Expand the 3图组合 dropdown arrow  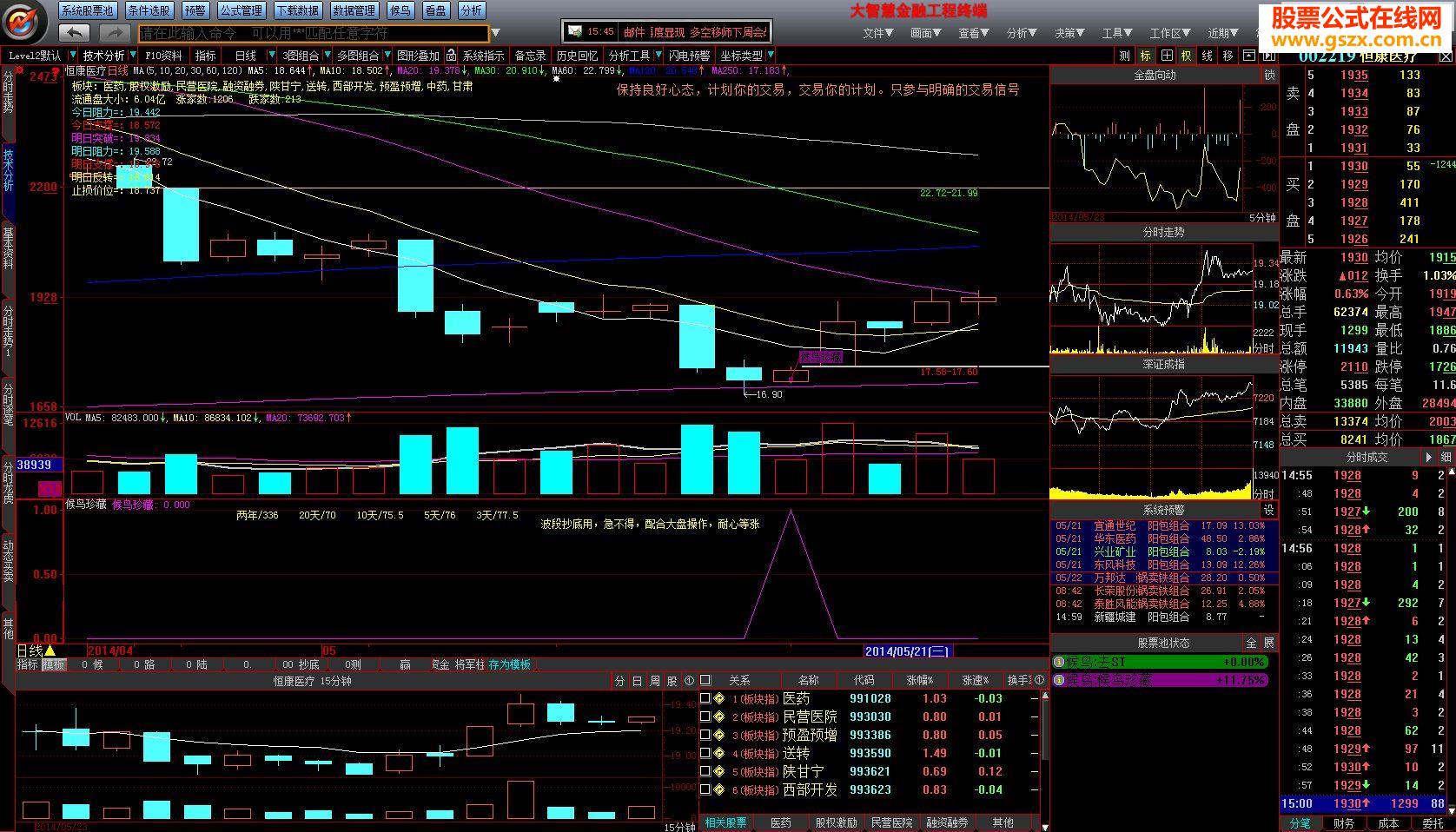tap(327, 56)
